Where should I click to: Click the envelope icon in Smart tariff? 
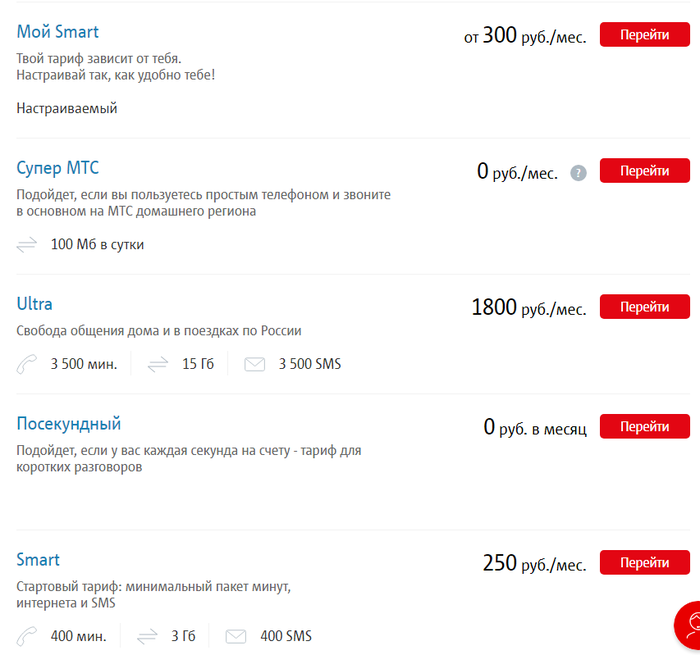(236, 636)
